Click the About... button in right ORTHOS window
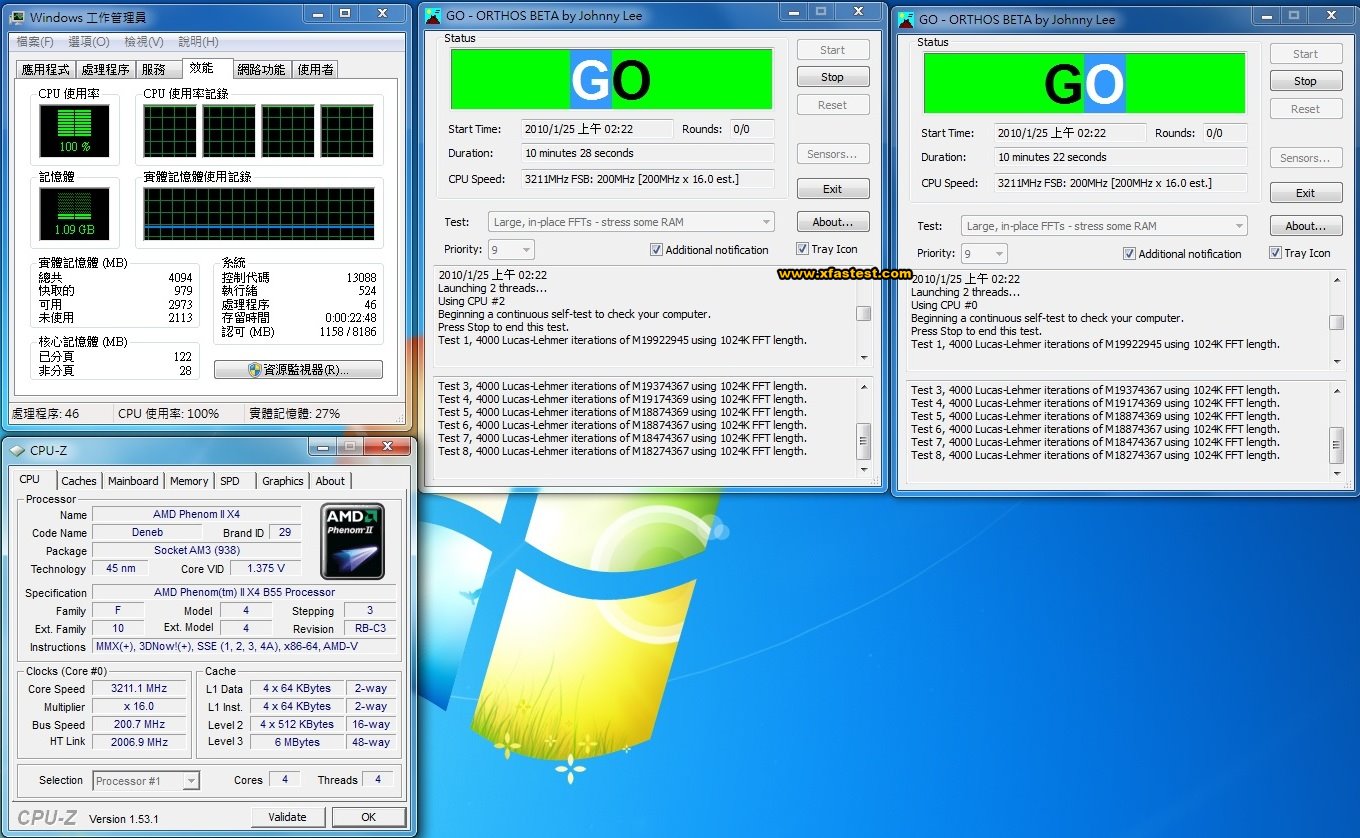This screenshot has height=838, width=1360. [x=1306, y=226]
